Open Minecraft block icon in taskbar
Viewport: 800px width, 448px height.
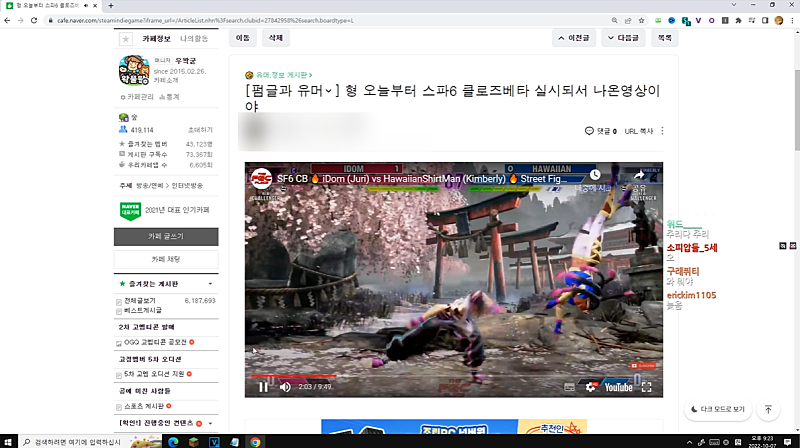click(x=194, y=442)
